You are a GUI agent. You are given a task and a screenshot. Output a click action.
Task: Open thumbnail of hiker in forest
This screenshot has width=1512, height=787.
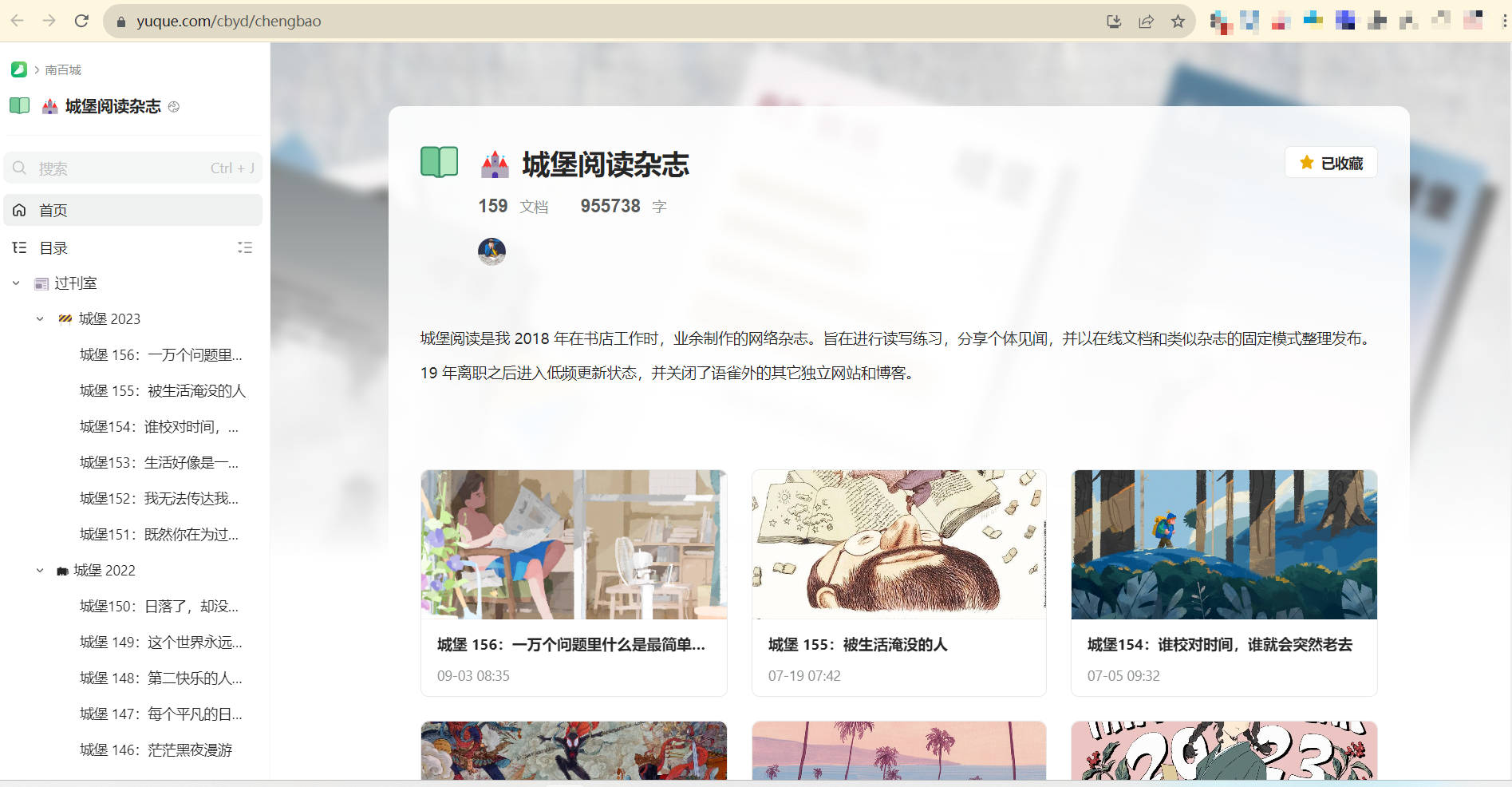coord(1224,544)
